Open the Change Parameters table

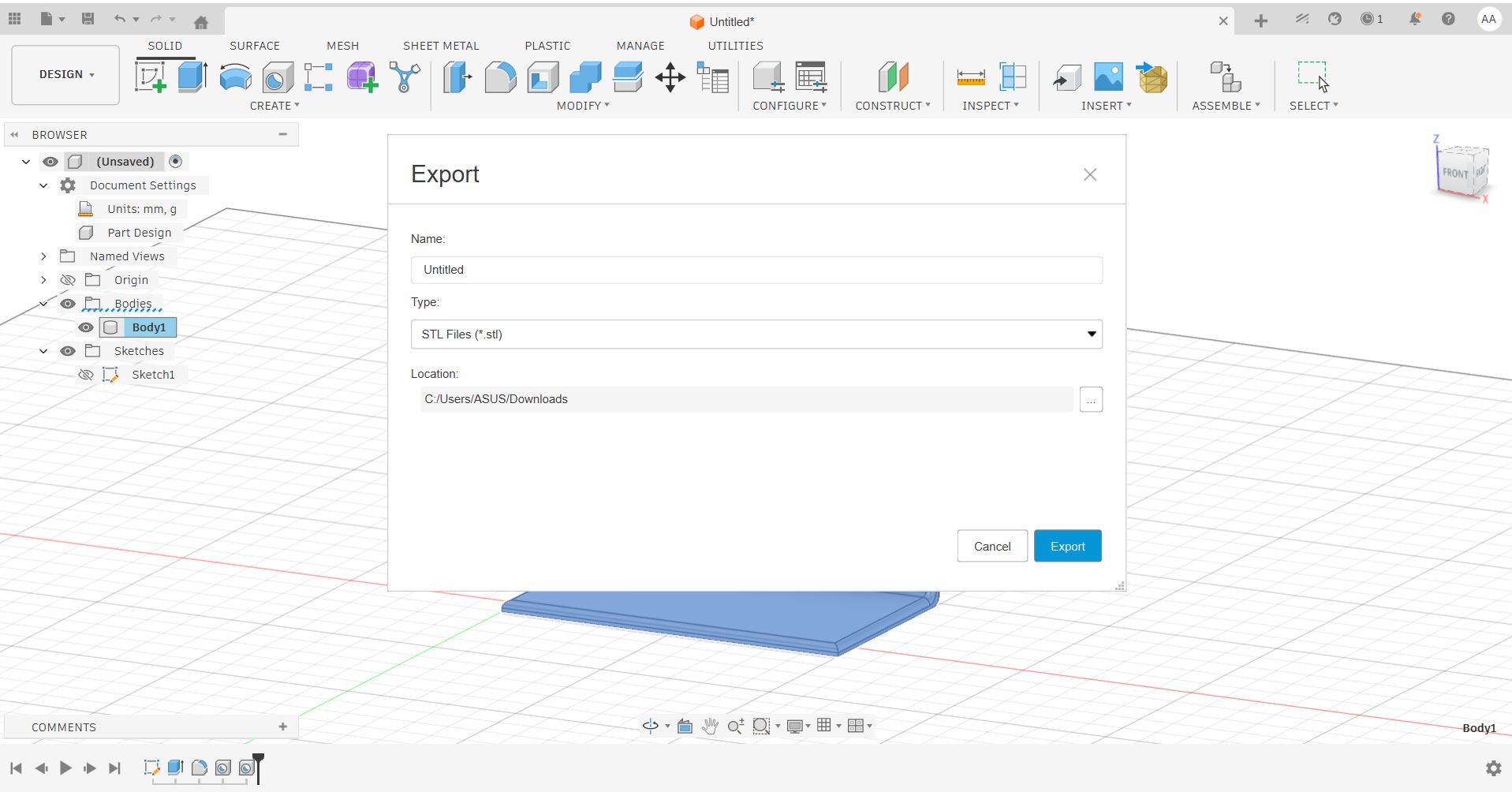[713, 77]
